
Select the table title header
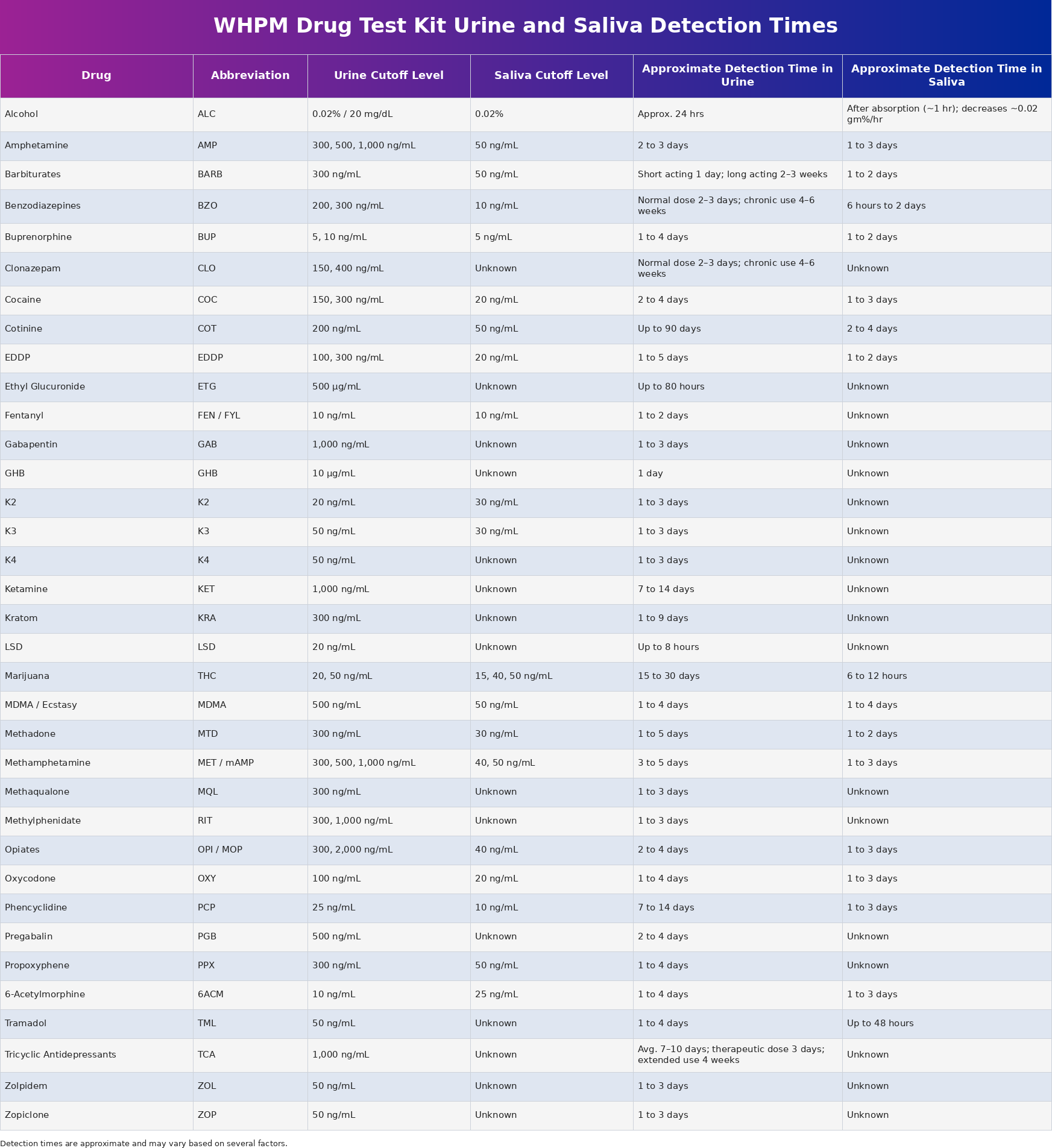click(x=524, y=25)
